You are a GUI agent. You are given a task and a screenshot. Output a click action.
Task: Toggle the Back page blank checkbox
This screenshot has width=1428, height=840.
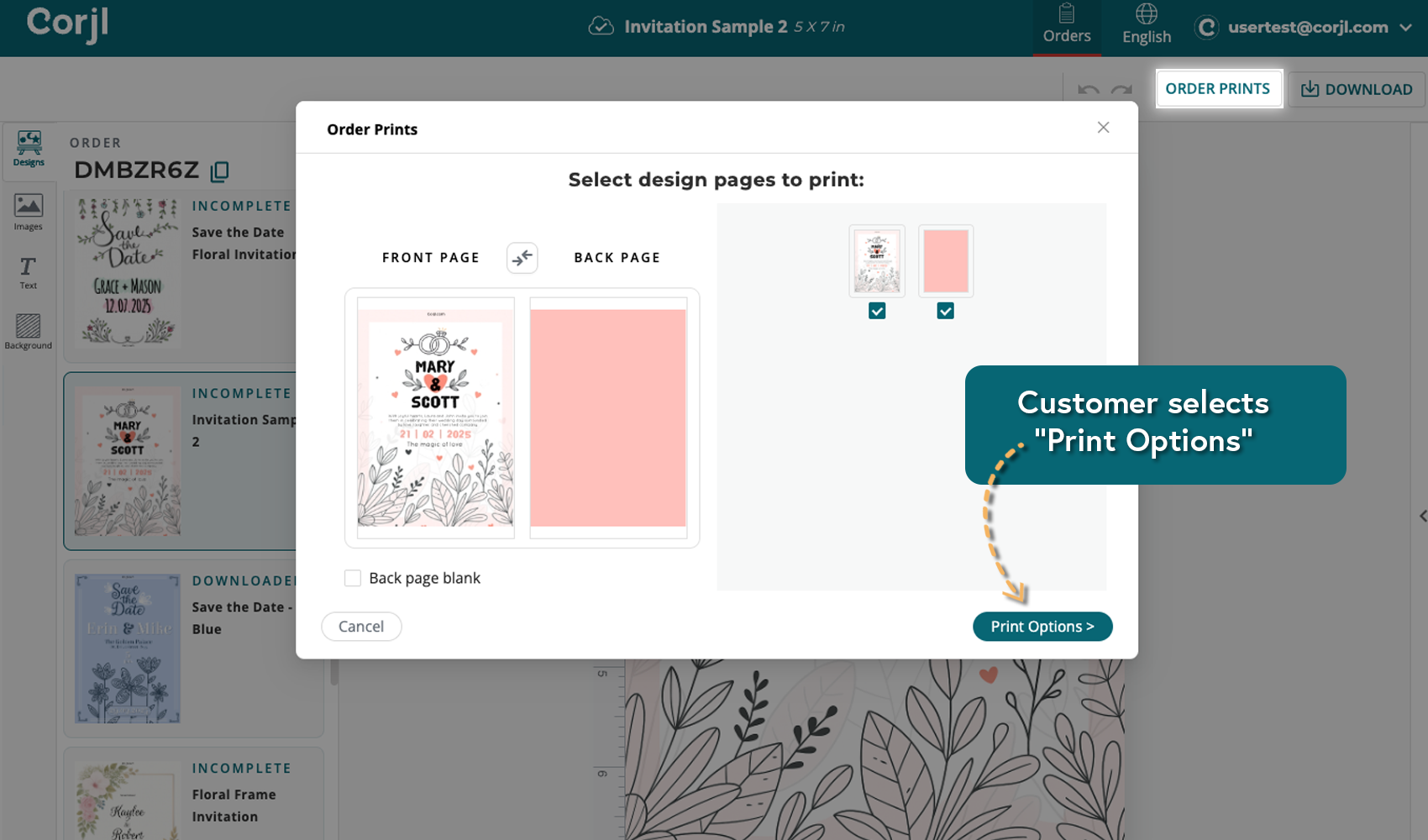click(353, 578)
